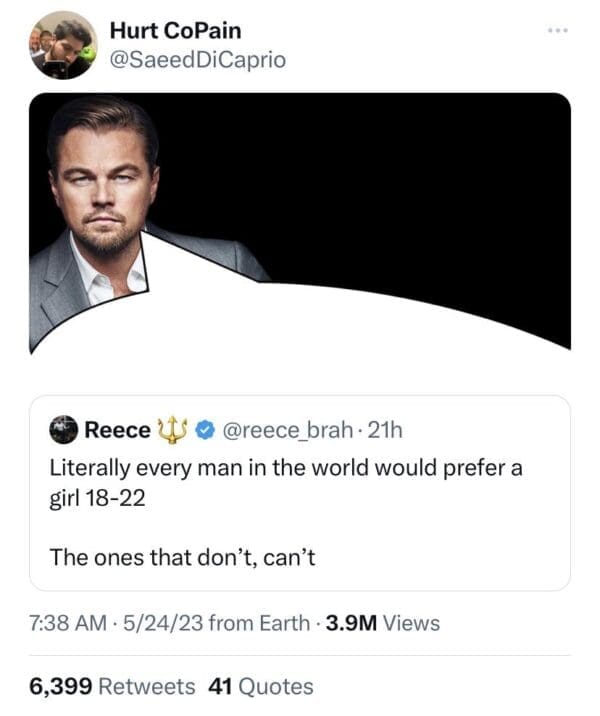Viewport: 600px width, 716px height.
Task: Open the Hurt CoPain display name
Action: [x=175, y=31]
